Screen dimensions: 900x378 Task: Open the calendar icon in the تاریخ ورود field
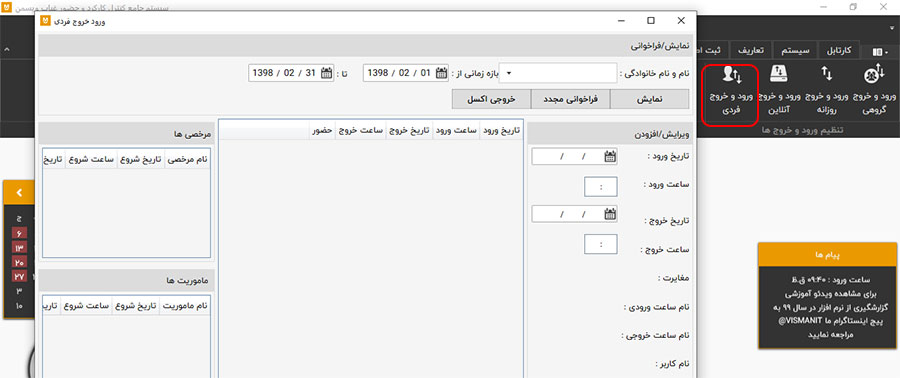click(610, 156)
